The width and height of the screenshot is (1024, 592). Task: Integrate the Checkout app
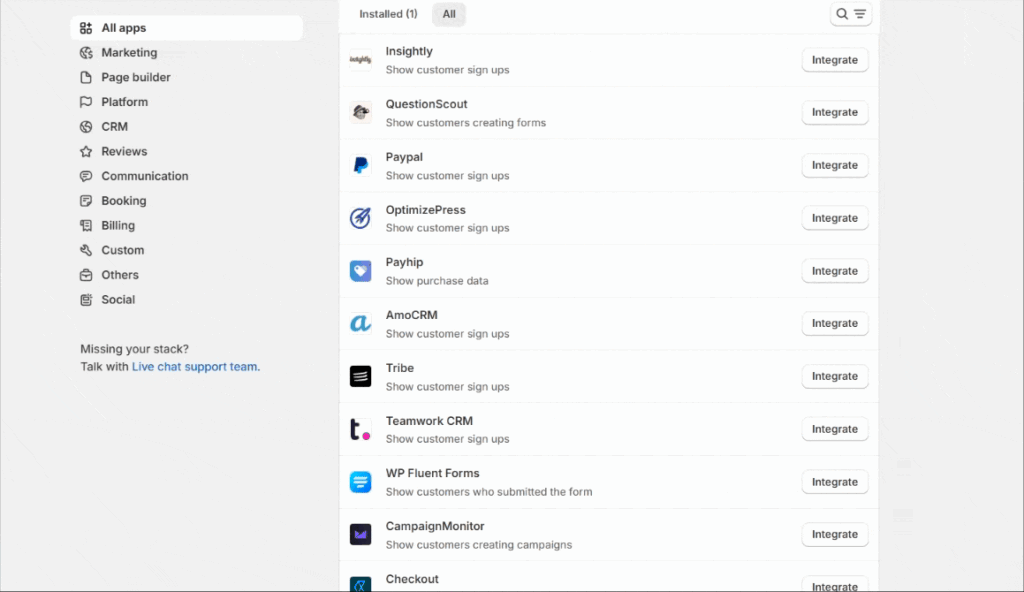[835, 584]
